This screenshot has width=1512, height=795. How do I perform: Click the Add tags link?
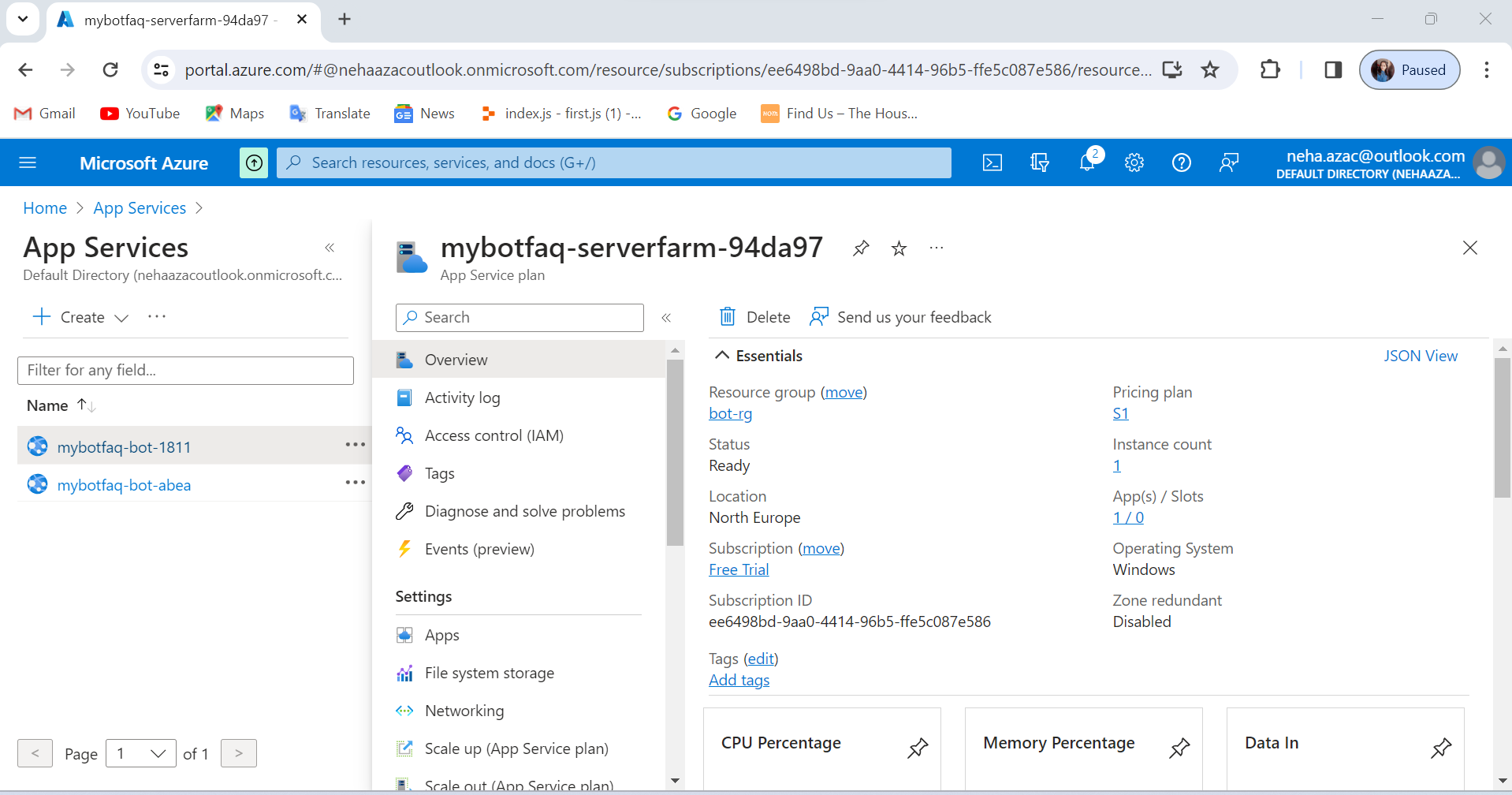point(739,680)
